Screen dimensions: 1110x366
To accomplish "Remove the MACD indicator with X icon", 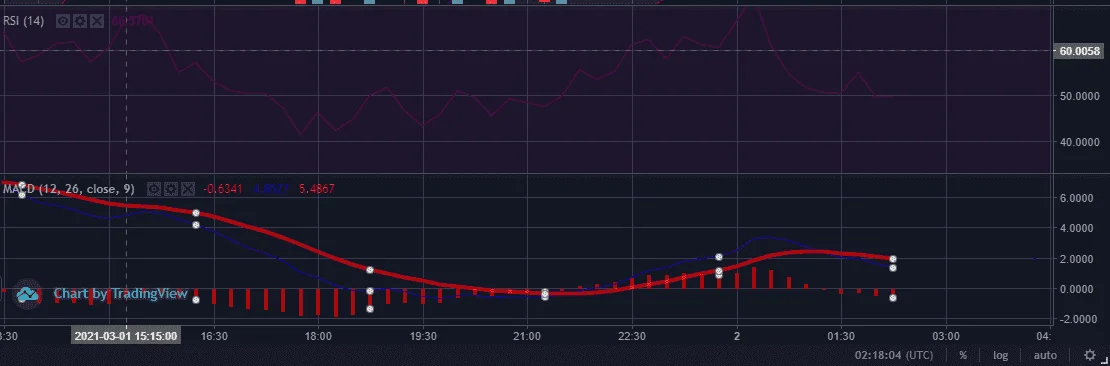I will tap(188, 189).
